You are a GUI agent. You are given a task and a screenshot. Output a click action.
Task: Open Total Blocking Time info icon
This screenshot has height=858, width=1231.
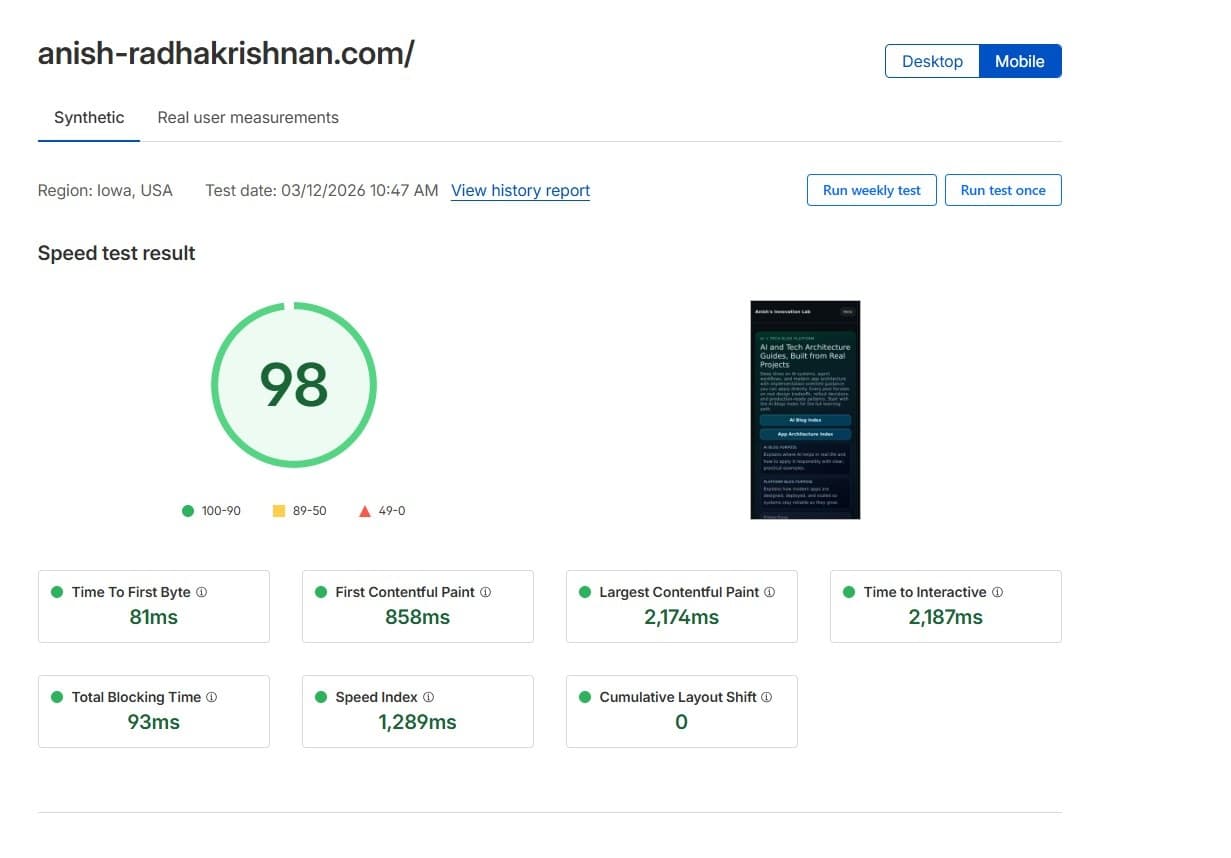coord(211,697)
